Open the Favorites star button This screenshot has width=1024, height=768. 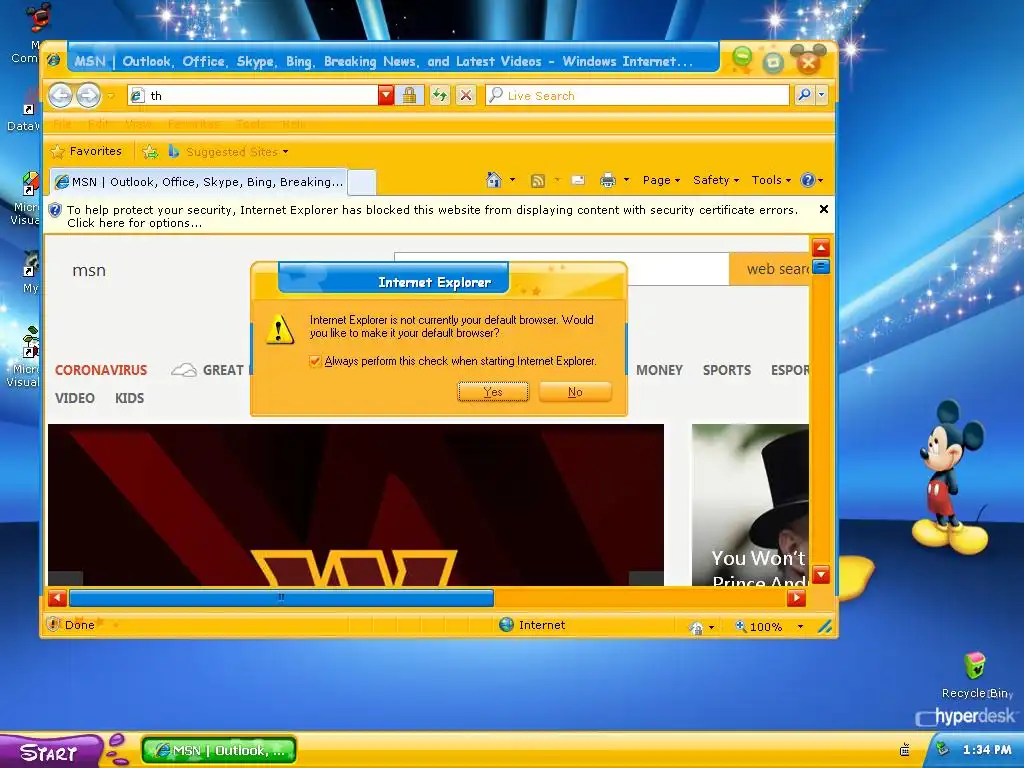pyautogui.click(x=86, y=152)
